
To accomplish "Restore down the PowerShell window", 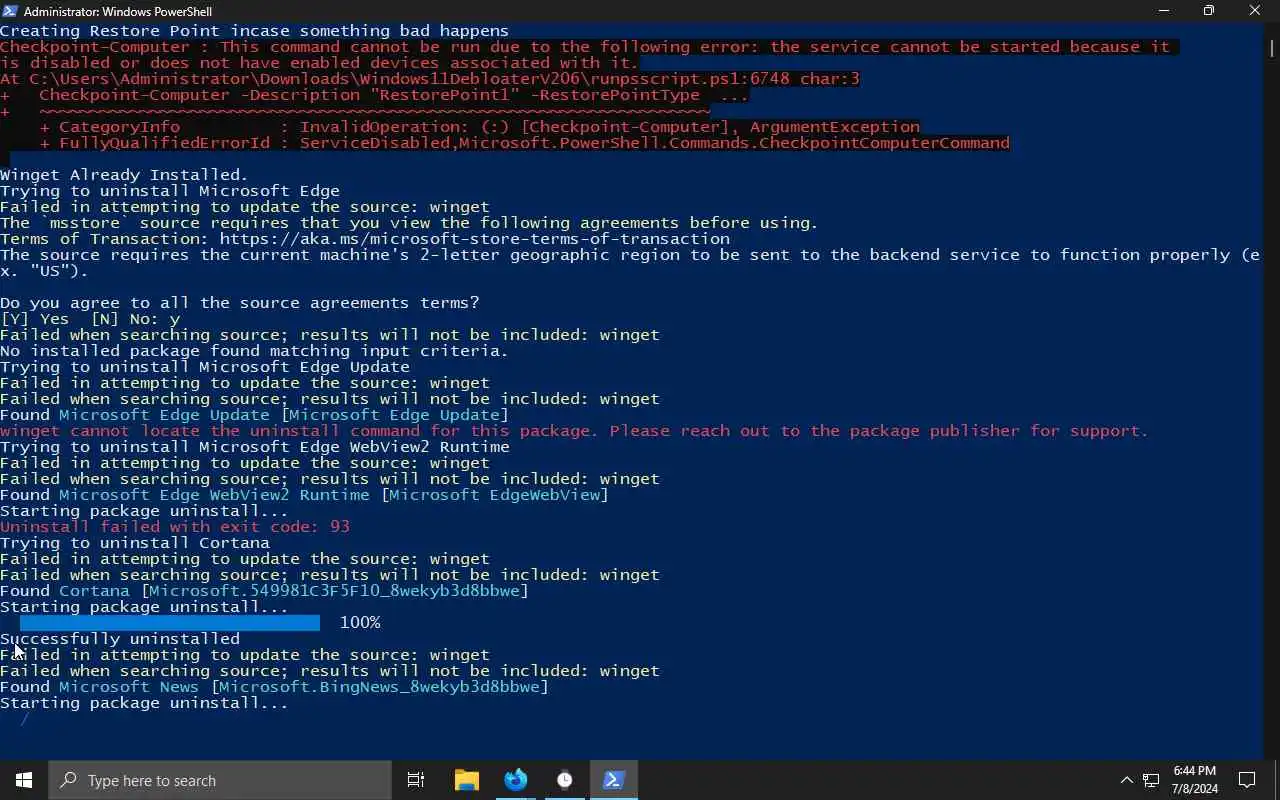I will (x=1209, y=11).
